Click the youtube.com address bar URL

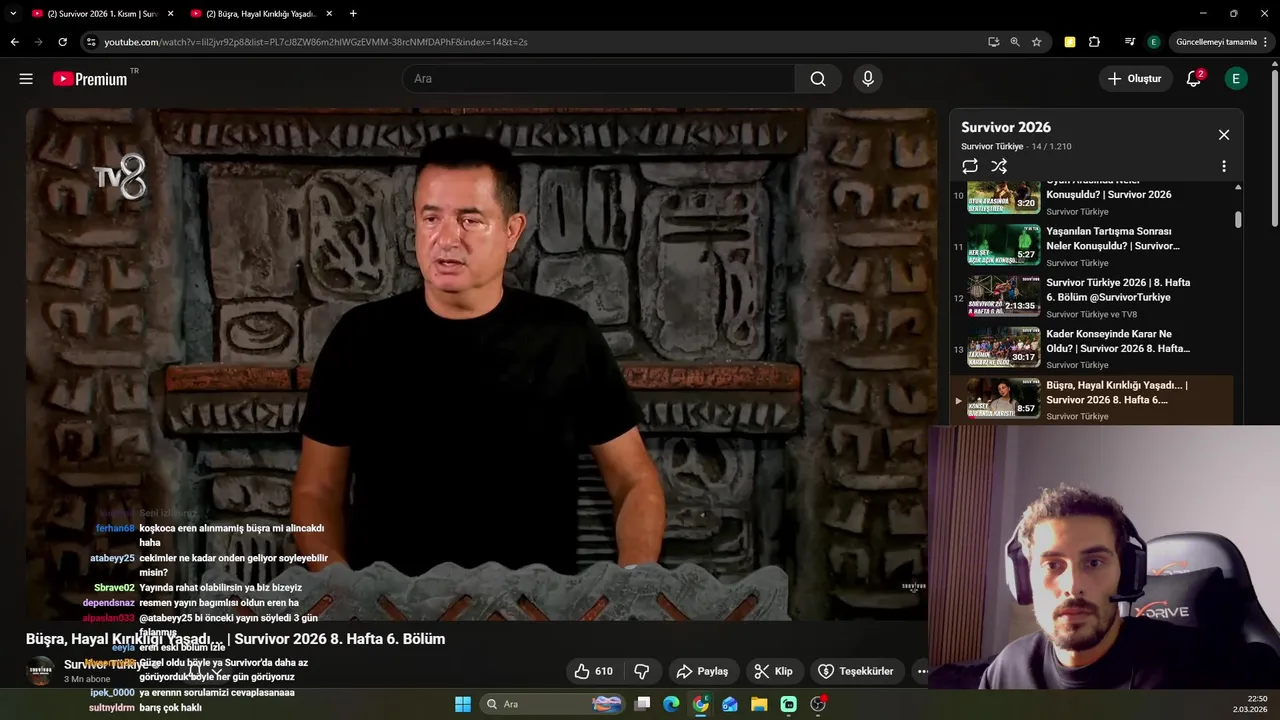coord(316,42)
